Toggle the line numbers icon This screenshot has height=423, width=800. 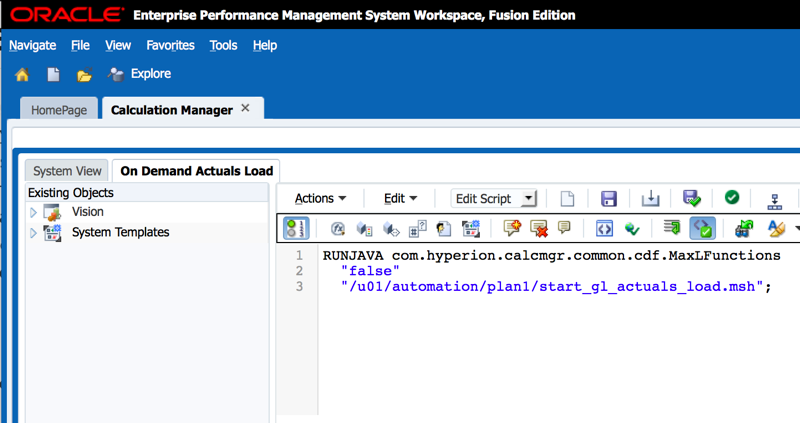click(296, 228)
